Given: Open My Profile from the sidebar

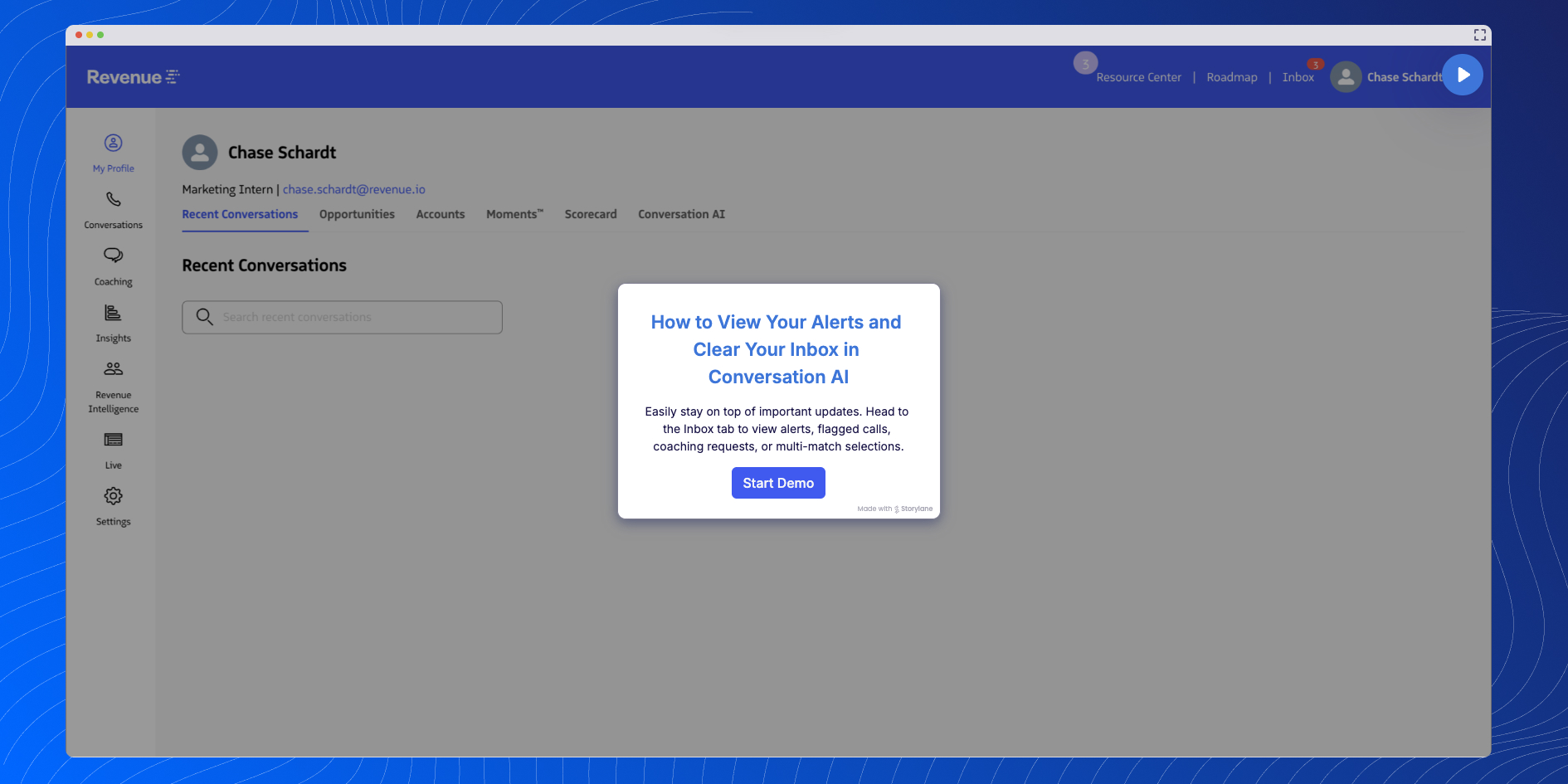Looking at the screenshot, I should 113,153.
